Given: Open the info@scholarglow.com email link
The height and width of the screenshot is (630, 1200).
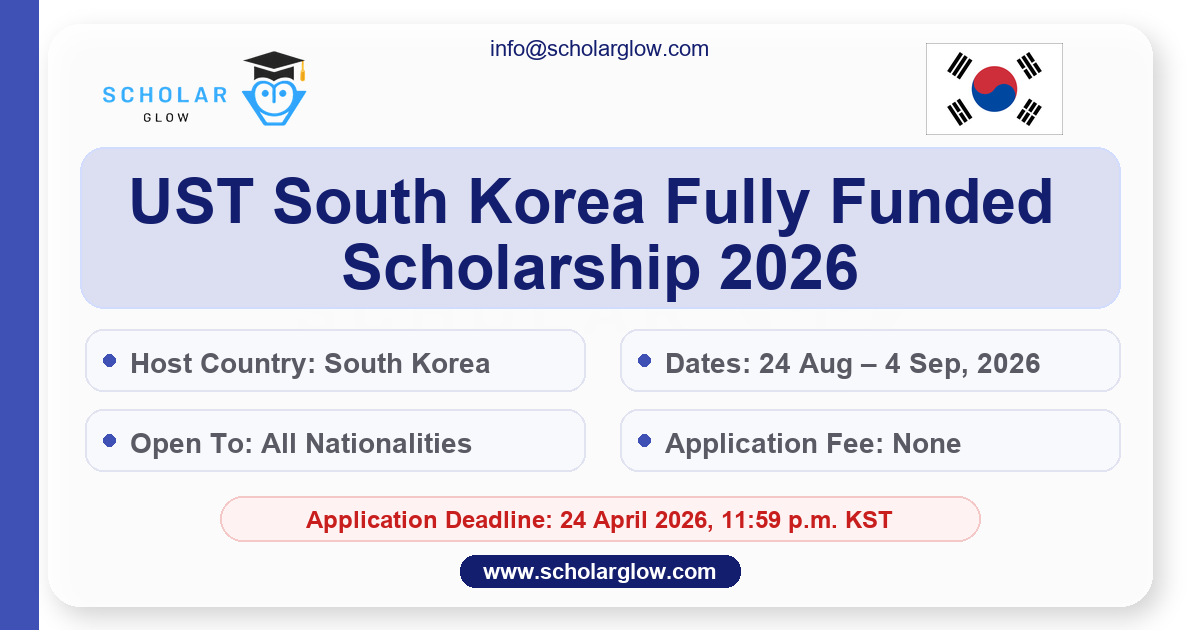Looking at the screenshot, I should point(599,48).
